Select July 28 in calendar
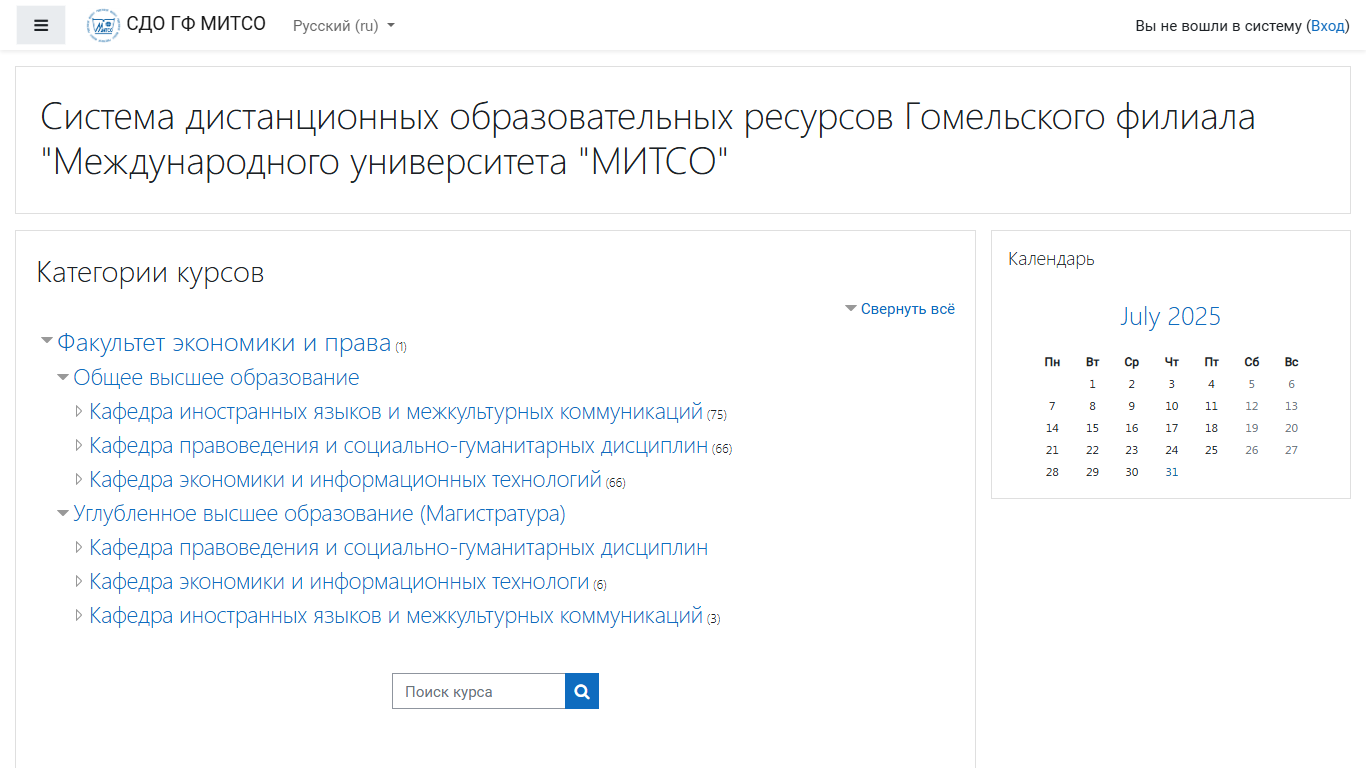Viewport: 1366px width, 768px height. 1052,472
